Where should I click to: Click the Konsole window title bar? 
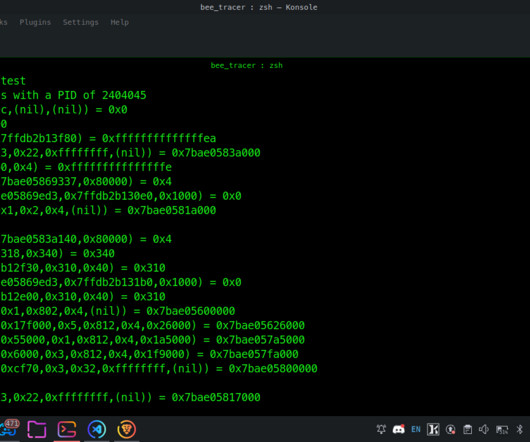259,7
